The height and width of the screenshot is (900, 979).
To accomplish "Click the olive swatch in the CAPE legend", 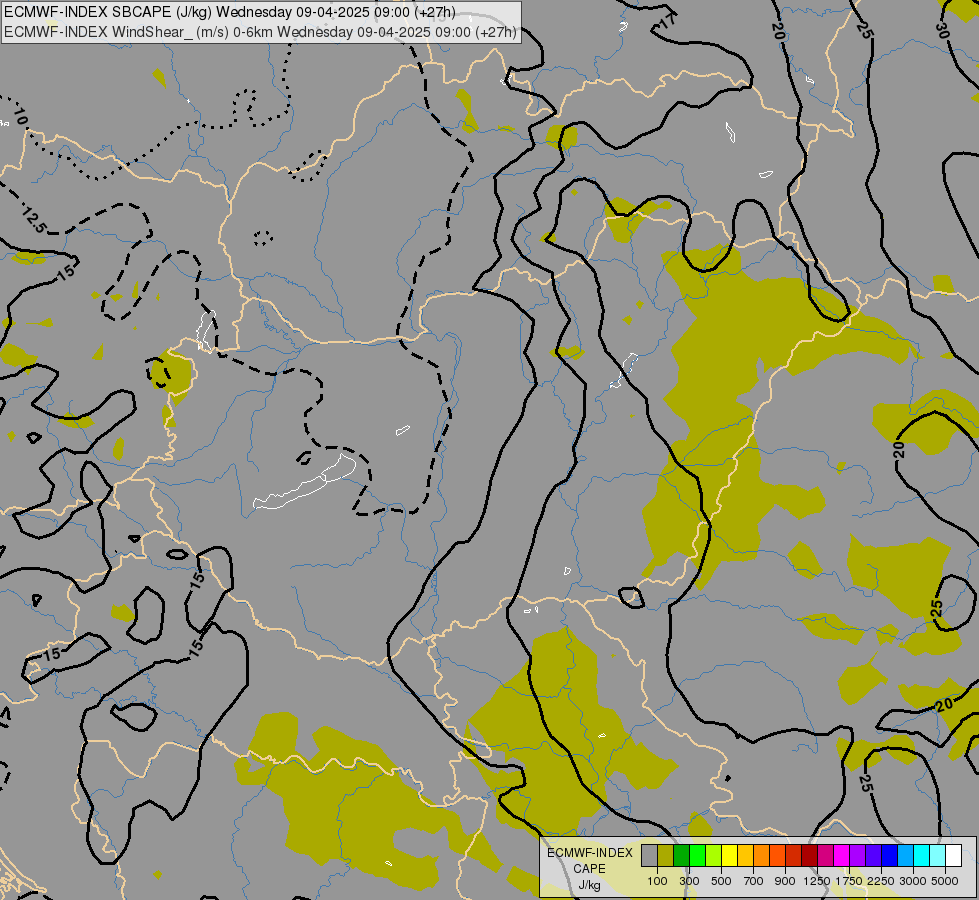I will click(x=666, y=856).
